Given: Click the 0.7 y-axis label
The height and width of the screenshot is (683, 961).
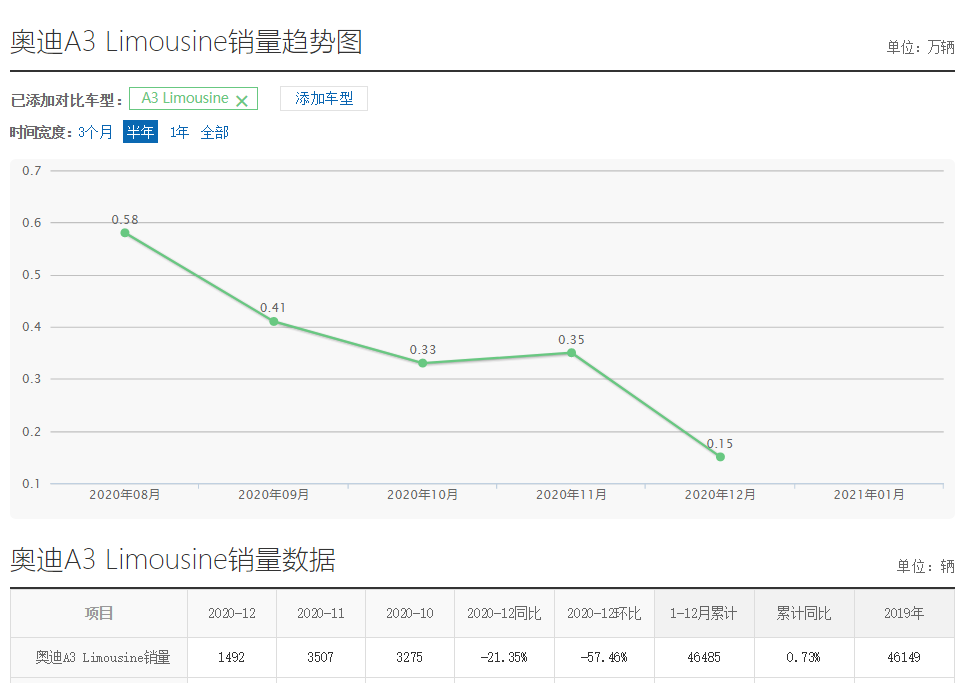Looking at the screenshot, I should click(x=32, y=170).
